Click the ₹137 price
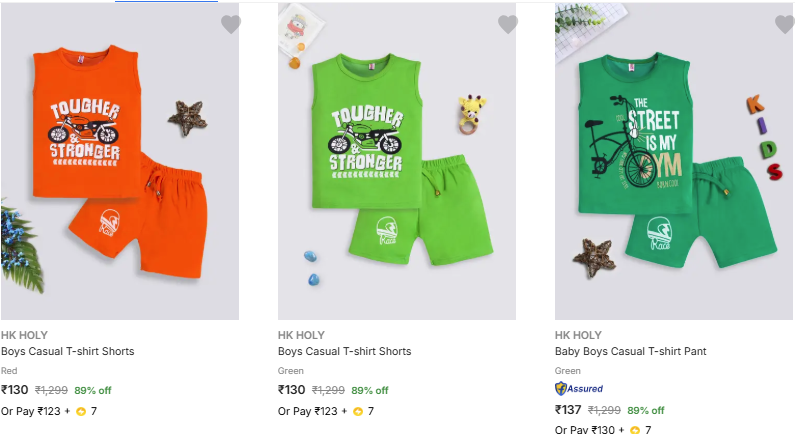 (x=568, y=410)
